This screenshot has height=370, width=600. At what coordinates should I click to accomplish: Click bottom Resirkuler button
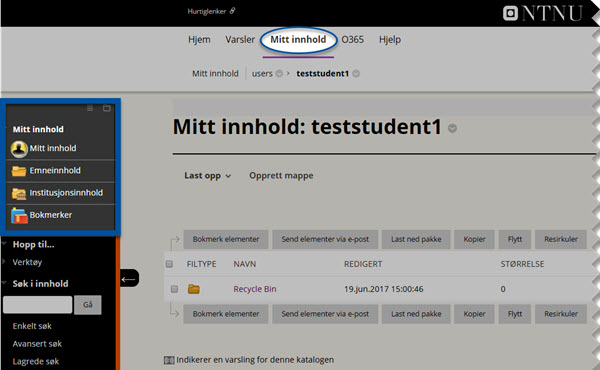561,314
